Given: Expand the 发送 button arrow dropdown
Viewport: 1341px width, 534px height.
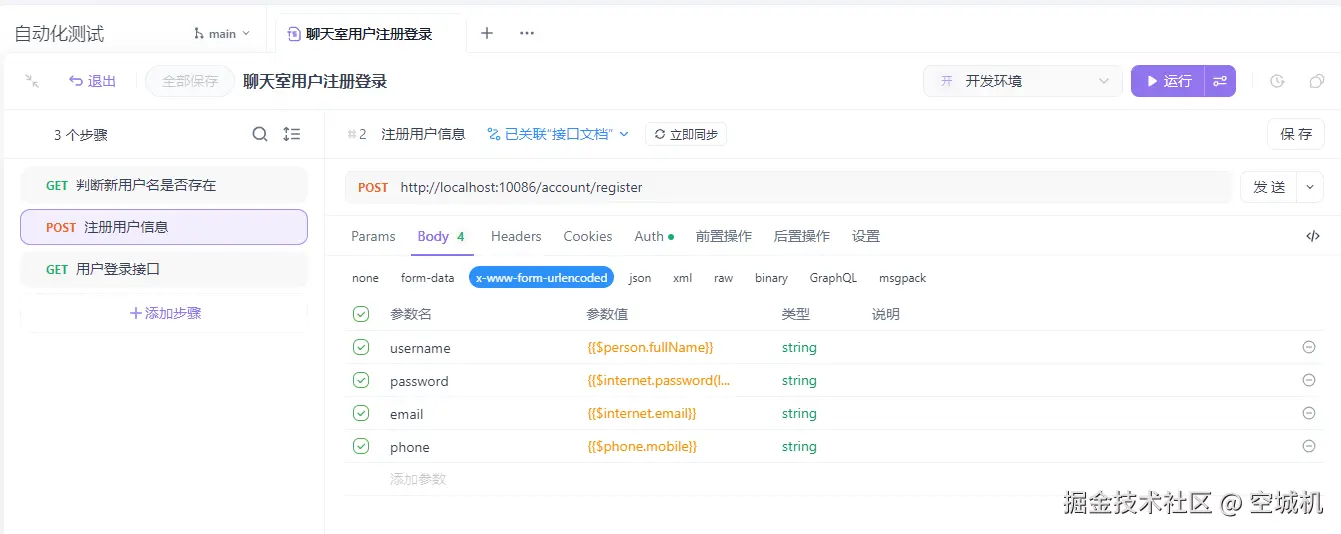Looking at the screenshot, I should [1310, 187].
